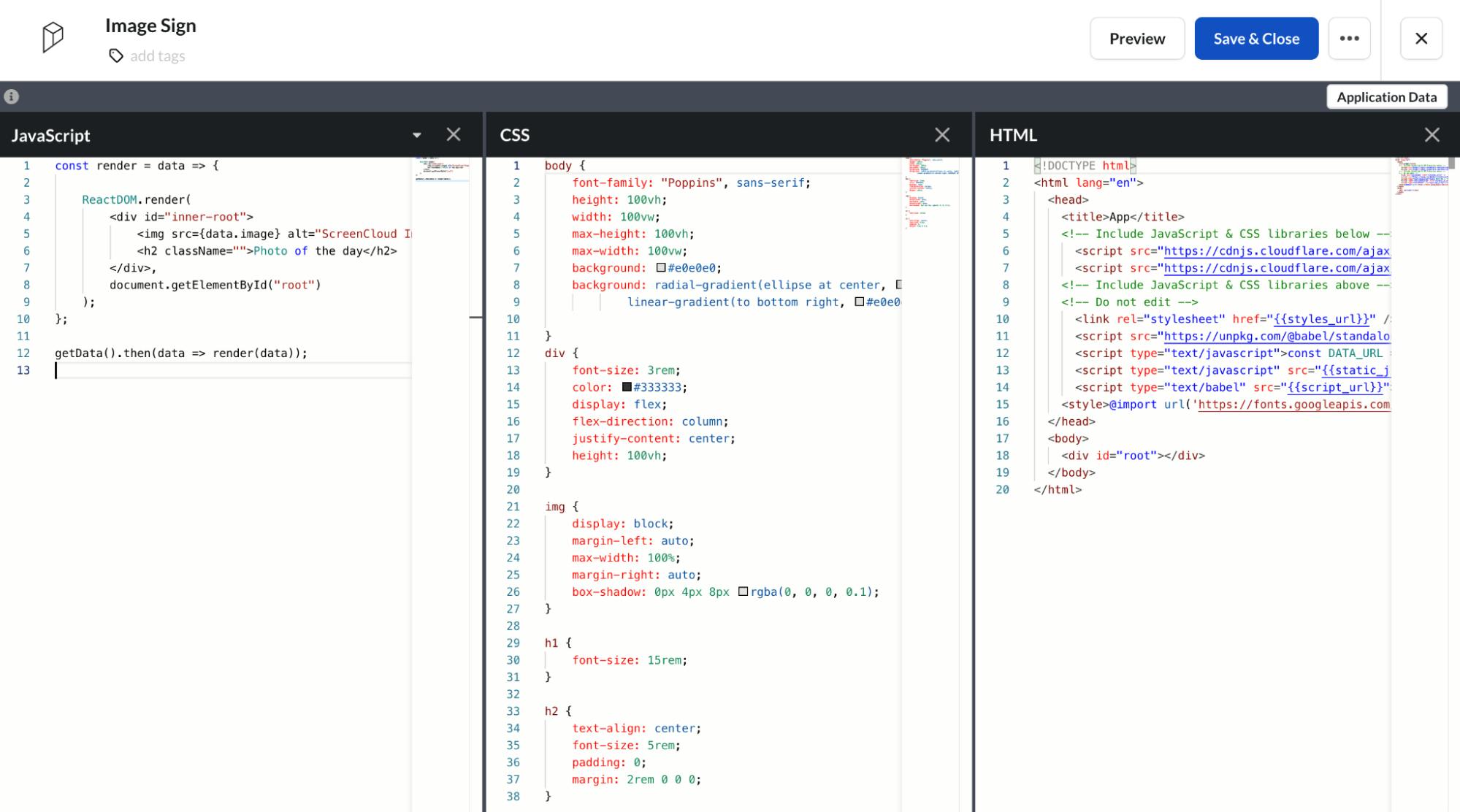The height and width of the screenshot is (812, 1460).
Task: Click the ScreenCloud cube logo icon
Action: point(53,37)
